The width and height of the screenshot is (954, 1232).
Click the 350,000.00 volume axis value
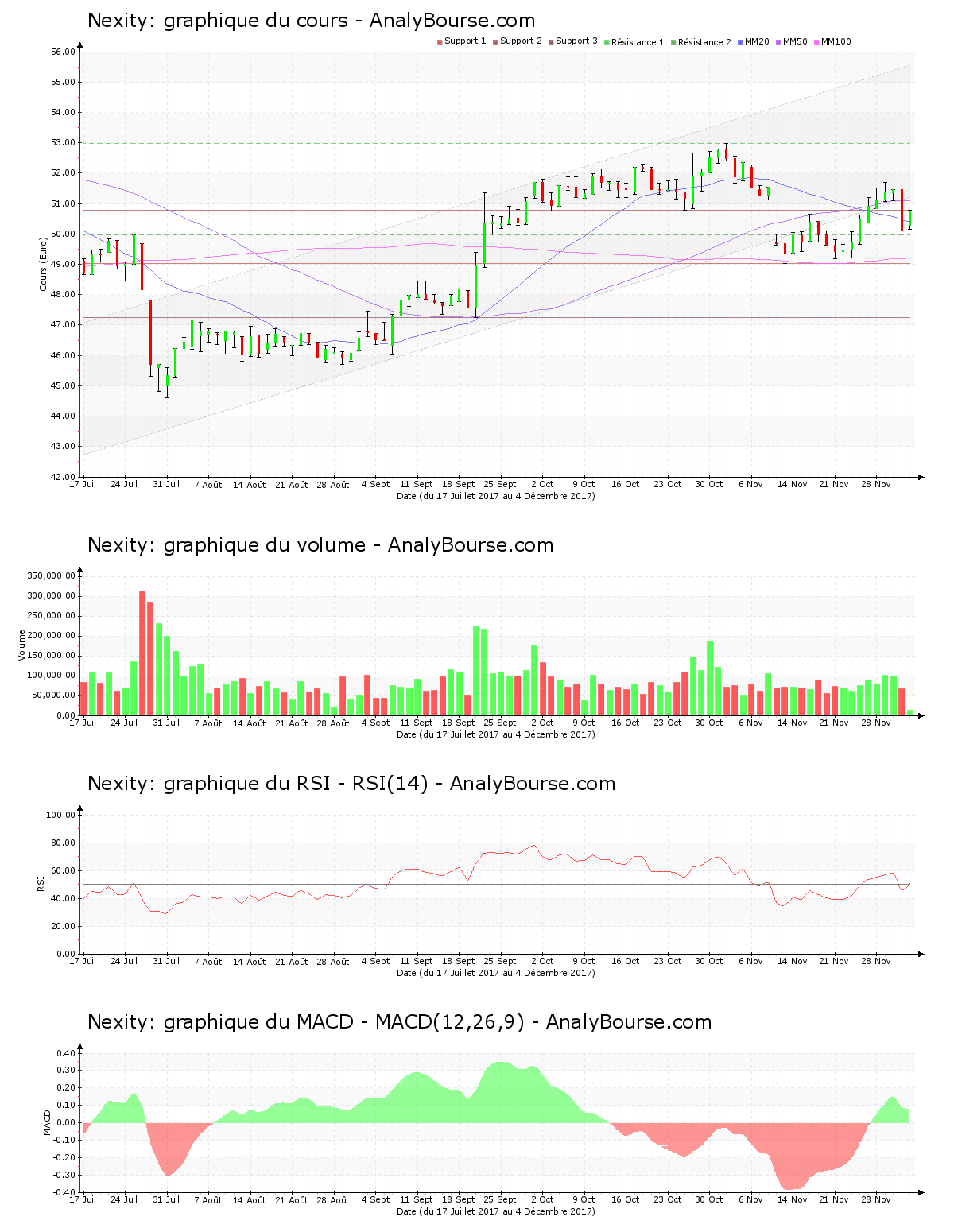[x=51, y=576]
